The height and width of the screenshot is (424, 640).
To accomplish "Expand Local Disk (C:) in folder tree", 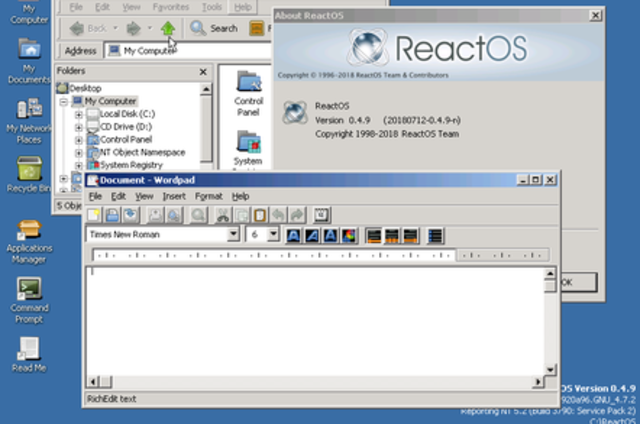I will tap(79, 114).
